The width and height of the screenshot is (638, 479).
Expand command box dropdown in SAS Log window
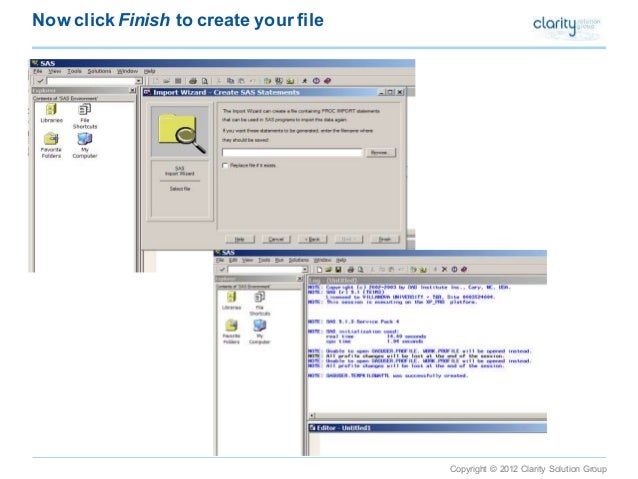click(x=305, y=269)
